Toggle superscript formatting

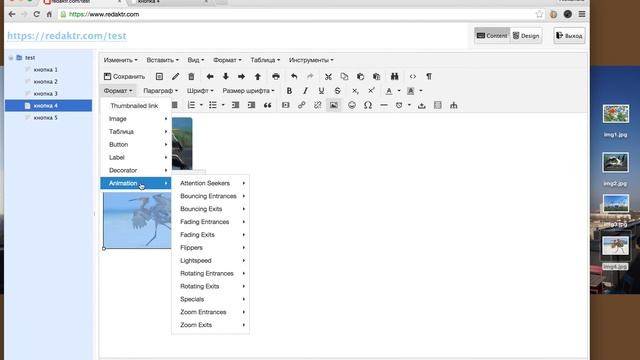coord(371,91)
